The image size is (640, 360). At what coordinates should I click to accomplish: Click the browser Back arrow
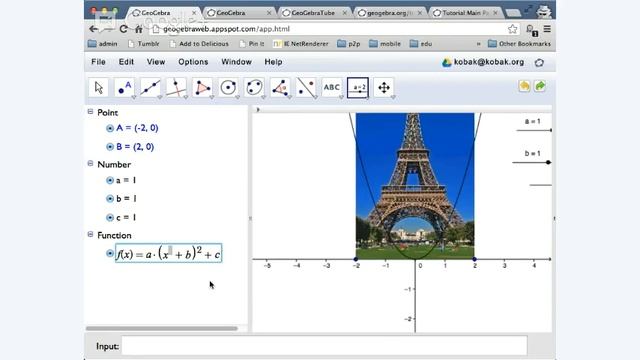point(93,29)
